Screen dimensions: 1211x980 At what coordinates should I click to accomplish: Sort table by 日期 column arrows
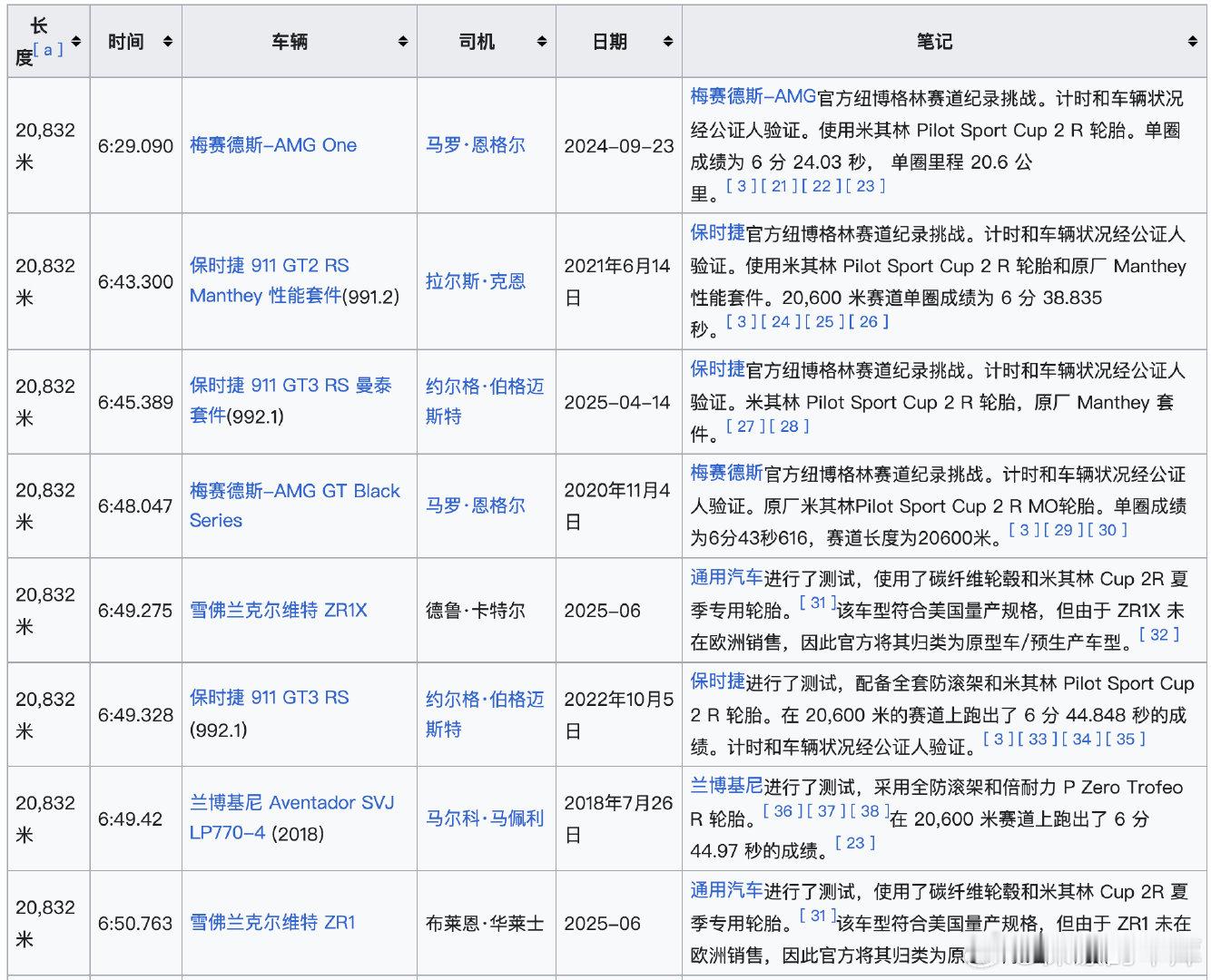tap(667, 42)
